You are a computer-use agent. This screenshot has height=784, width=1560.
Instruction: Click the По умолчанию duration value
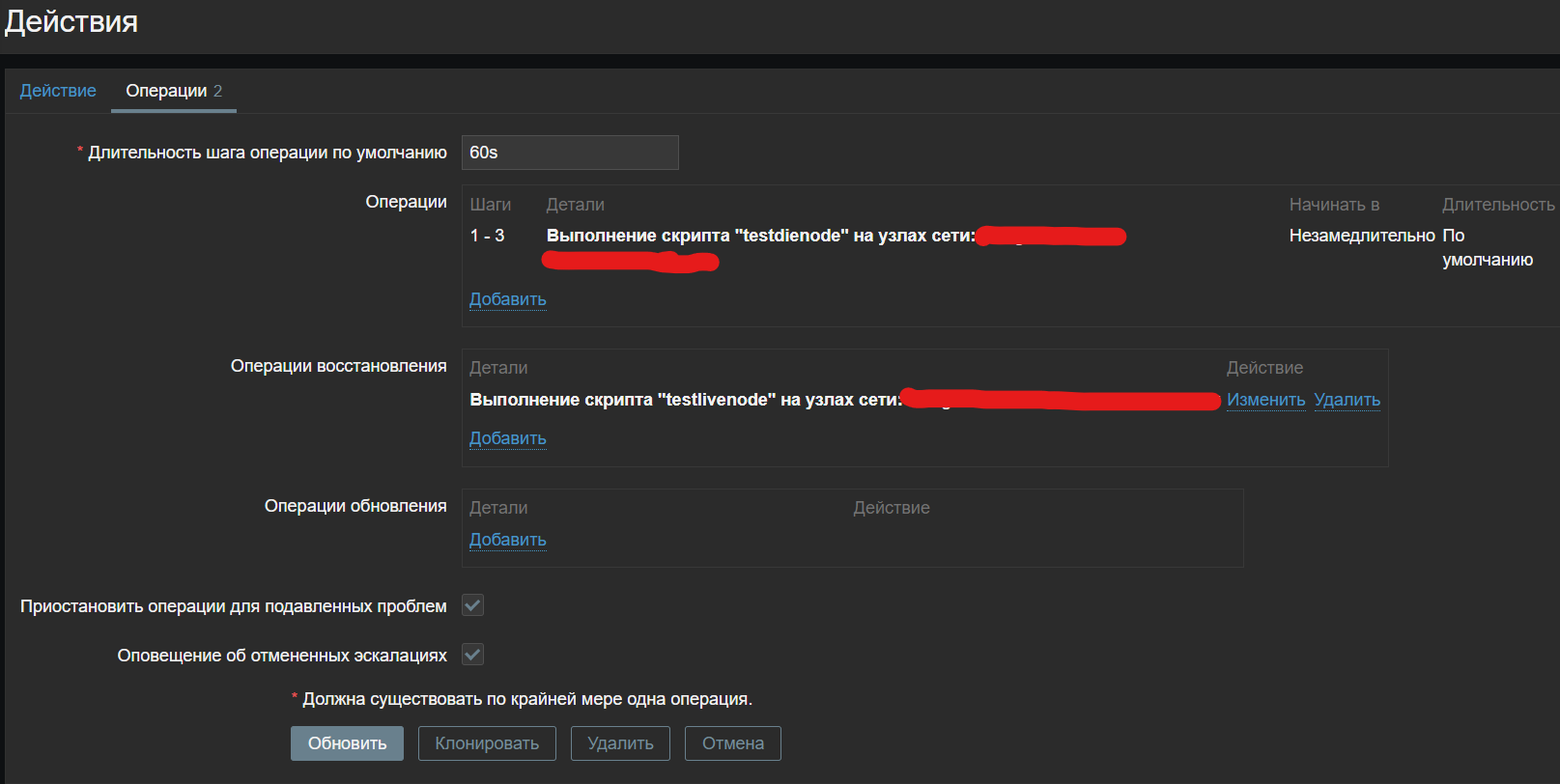pyautogui.click(x=1488, y=247)
